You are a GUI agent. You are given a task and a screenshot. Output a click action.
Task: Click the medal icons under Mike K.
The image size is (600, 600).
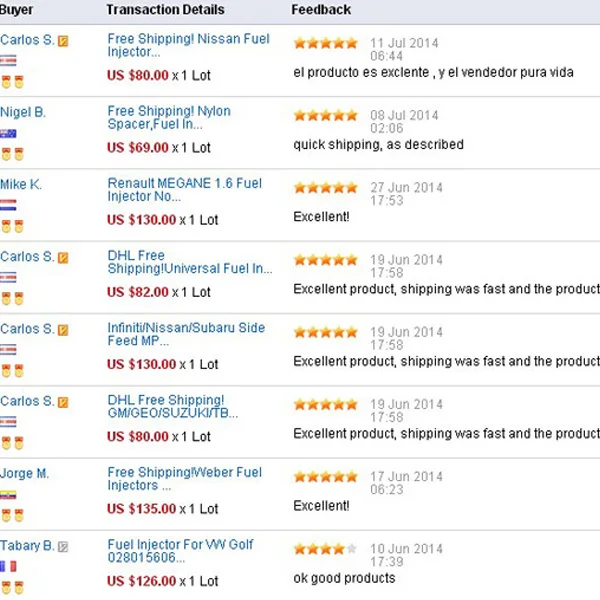(12, 226)
